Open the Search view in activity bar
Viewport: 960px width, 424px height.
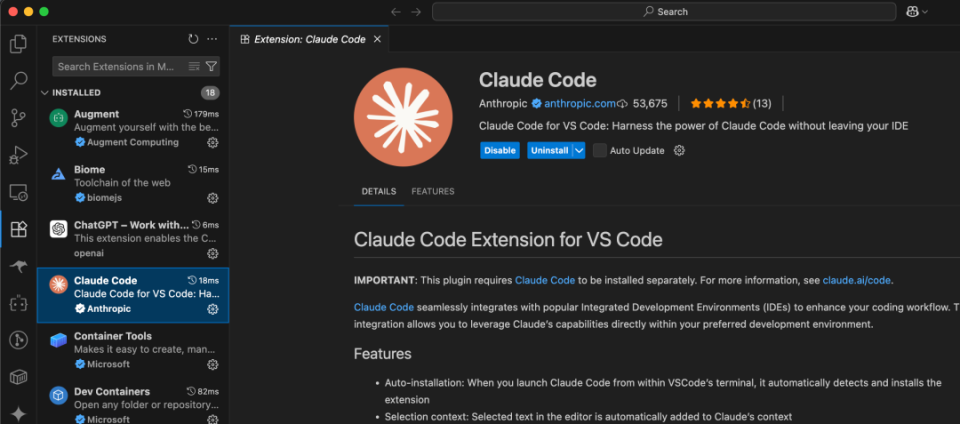(x=18, y=81)
